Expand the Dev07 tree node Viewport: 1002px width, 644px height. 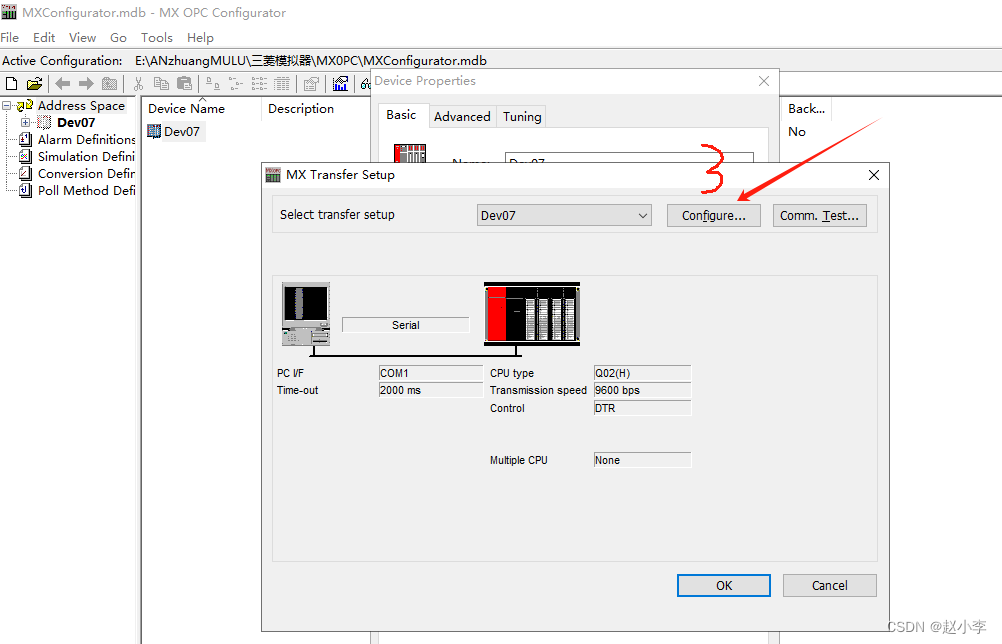[x=25, y=122]
